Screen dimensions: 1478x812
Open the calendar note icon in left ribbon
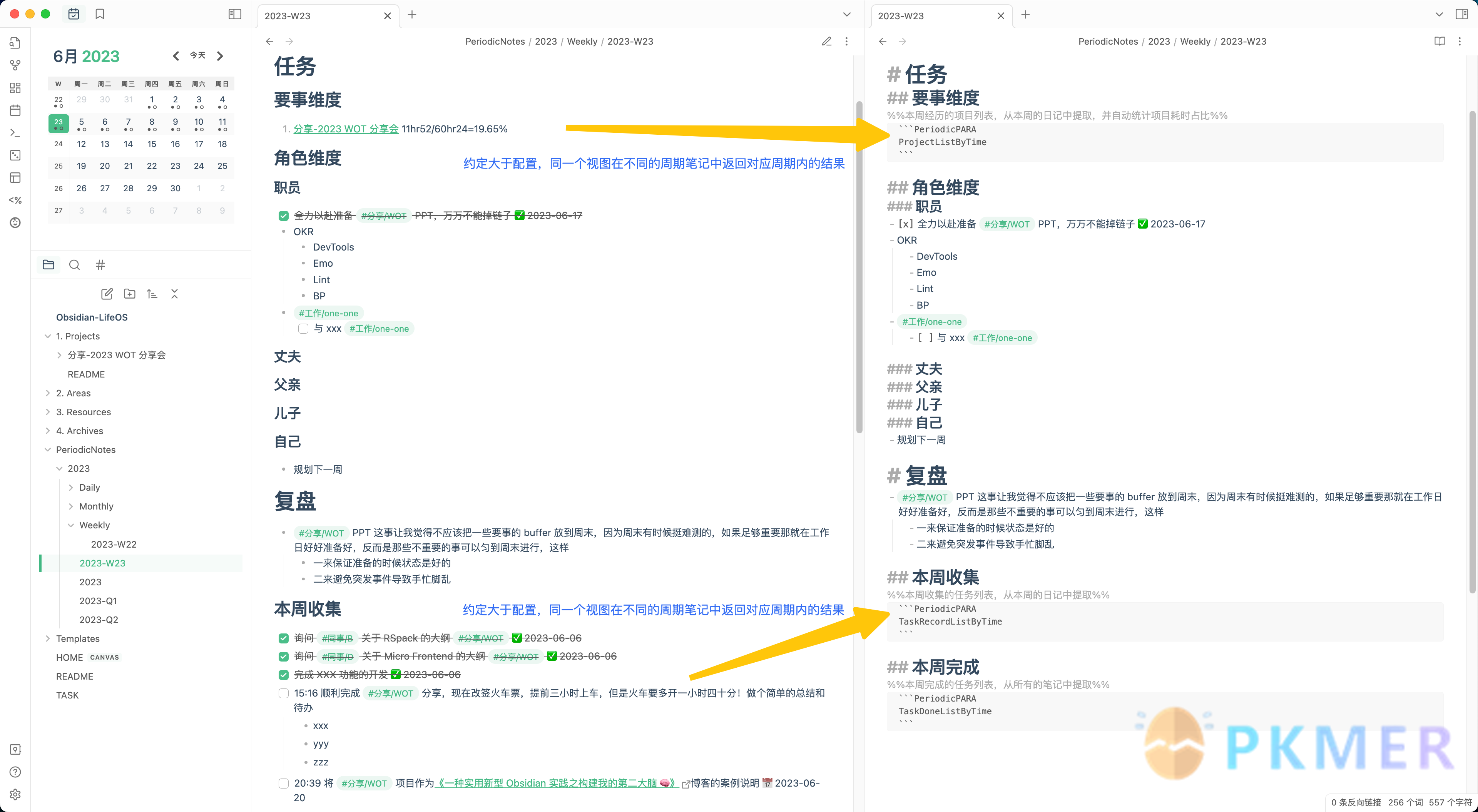coord(15,110)
